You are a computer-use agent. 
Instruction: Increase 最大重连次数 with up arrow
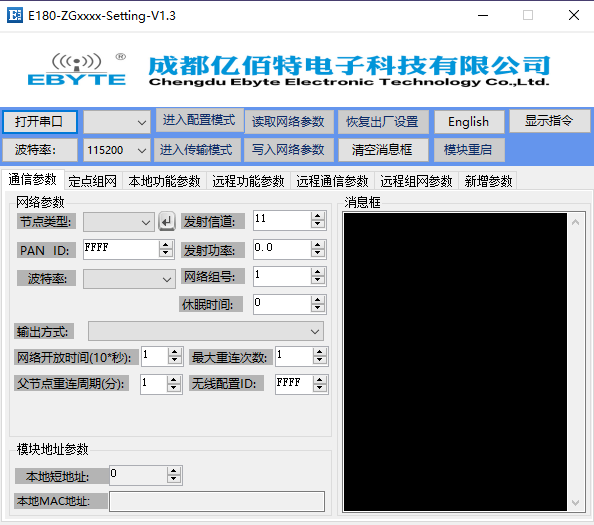pos(320,352)
